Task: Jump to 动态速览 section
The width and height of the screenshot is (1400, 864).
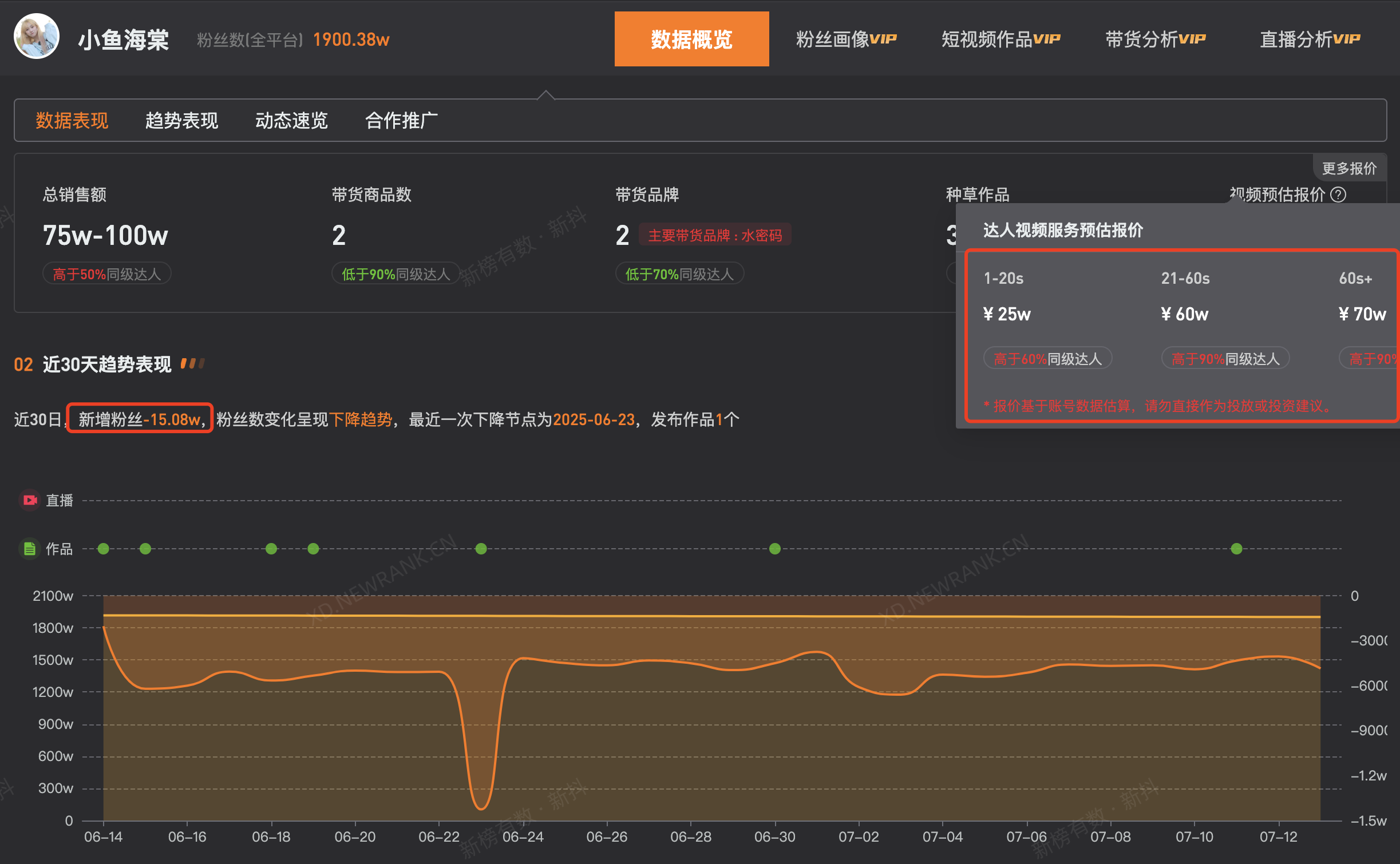Action: click(292, 121)
